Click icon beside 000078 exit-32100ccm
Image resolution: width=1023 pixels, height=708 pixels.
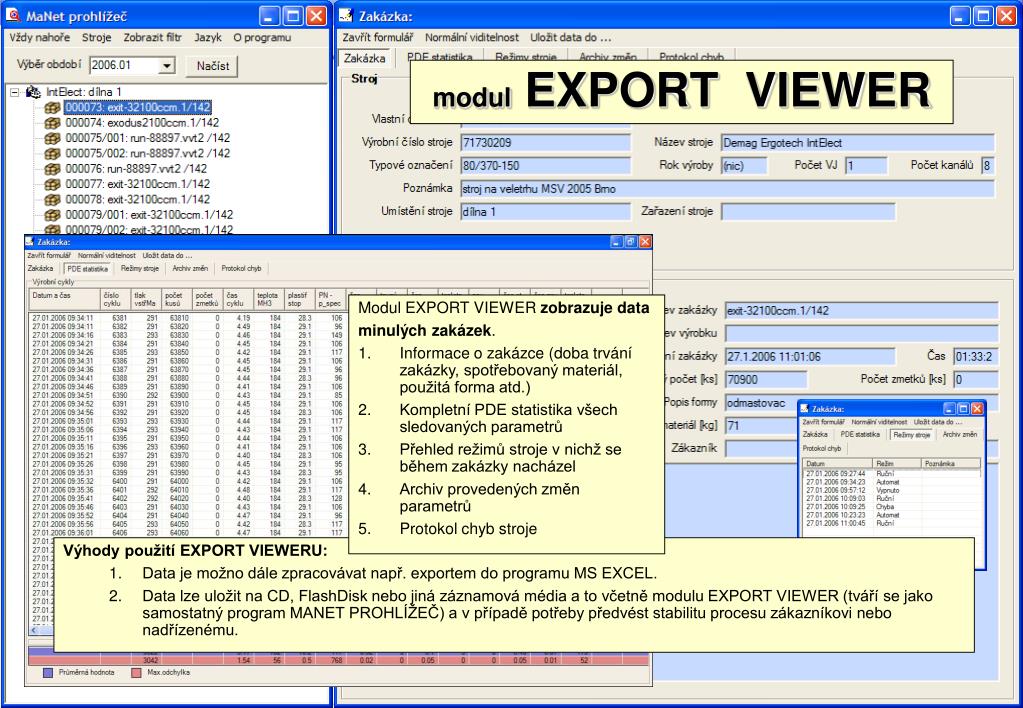(x=53, y=199)
